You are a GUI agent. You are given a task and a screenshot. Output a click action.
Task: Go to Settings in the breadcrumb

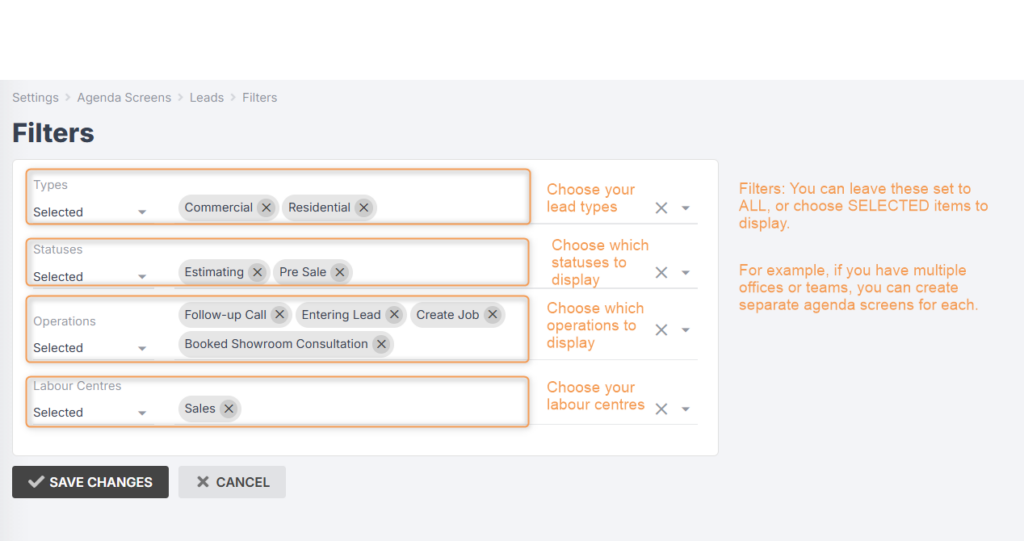click(35, 98)
